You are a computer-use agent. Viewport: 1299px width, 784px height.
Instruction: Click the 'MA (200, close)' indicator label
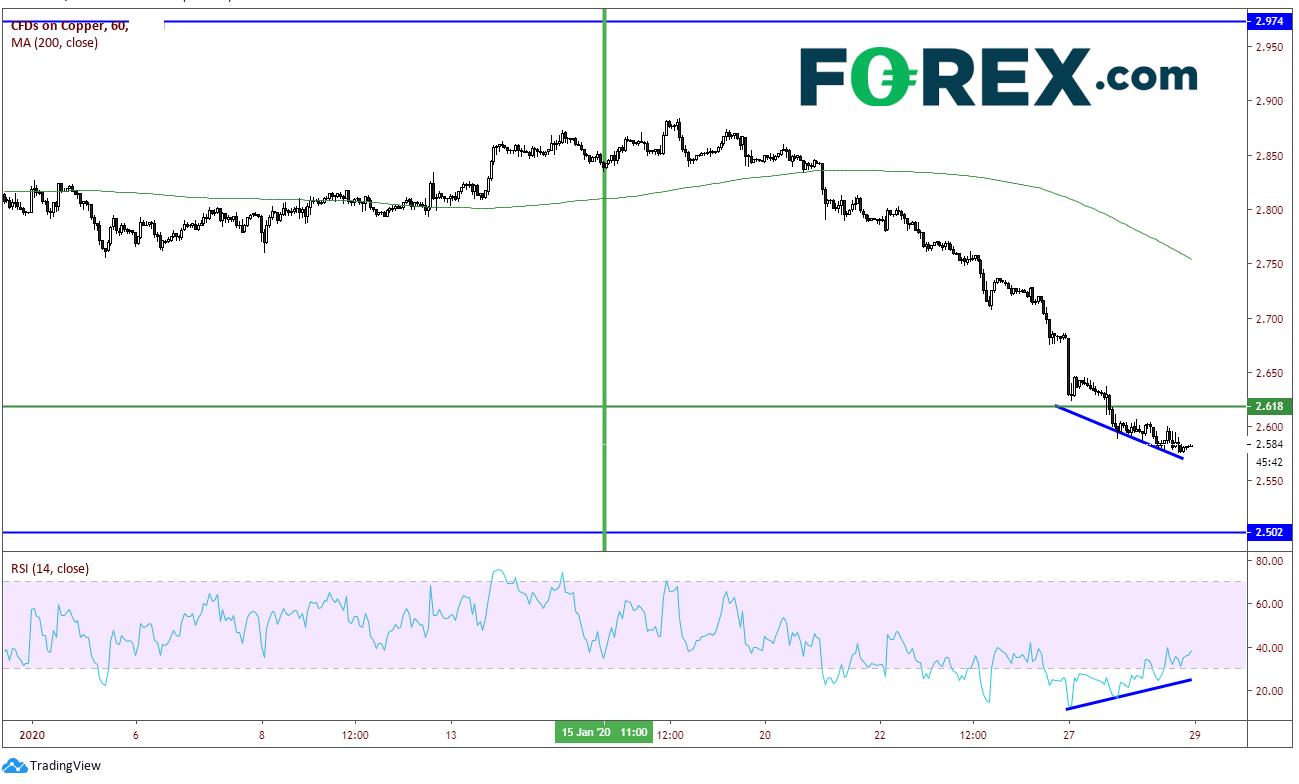pos(54,43)
